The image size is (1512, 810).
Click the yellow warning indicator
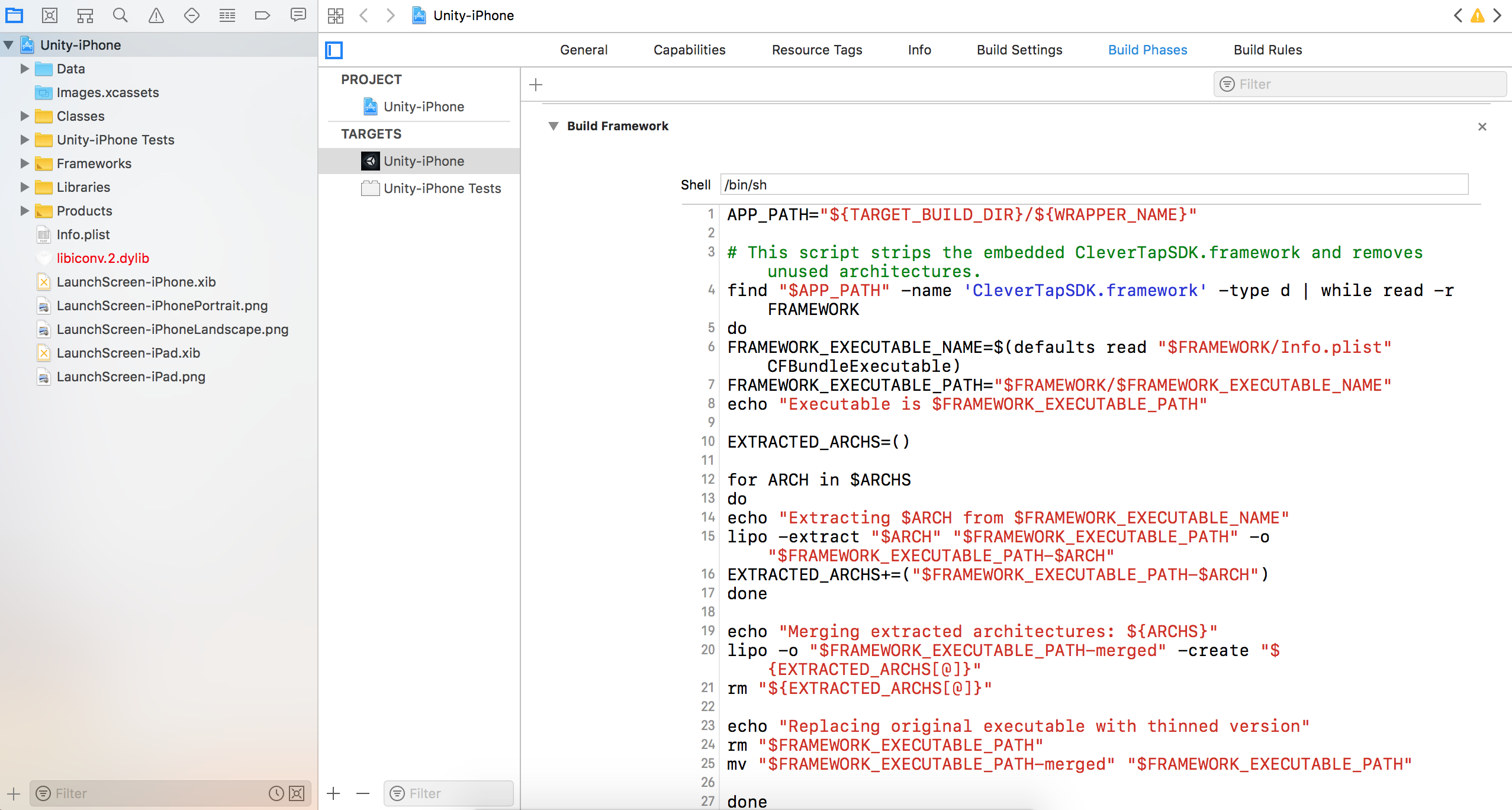click(x=1478, y=15)
